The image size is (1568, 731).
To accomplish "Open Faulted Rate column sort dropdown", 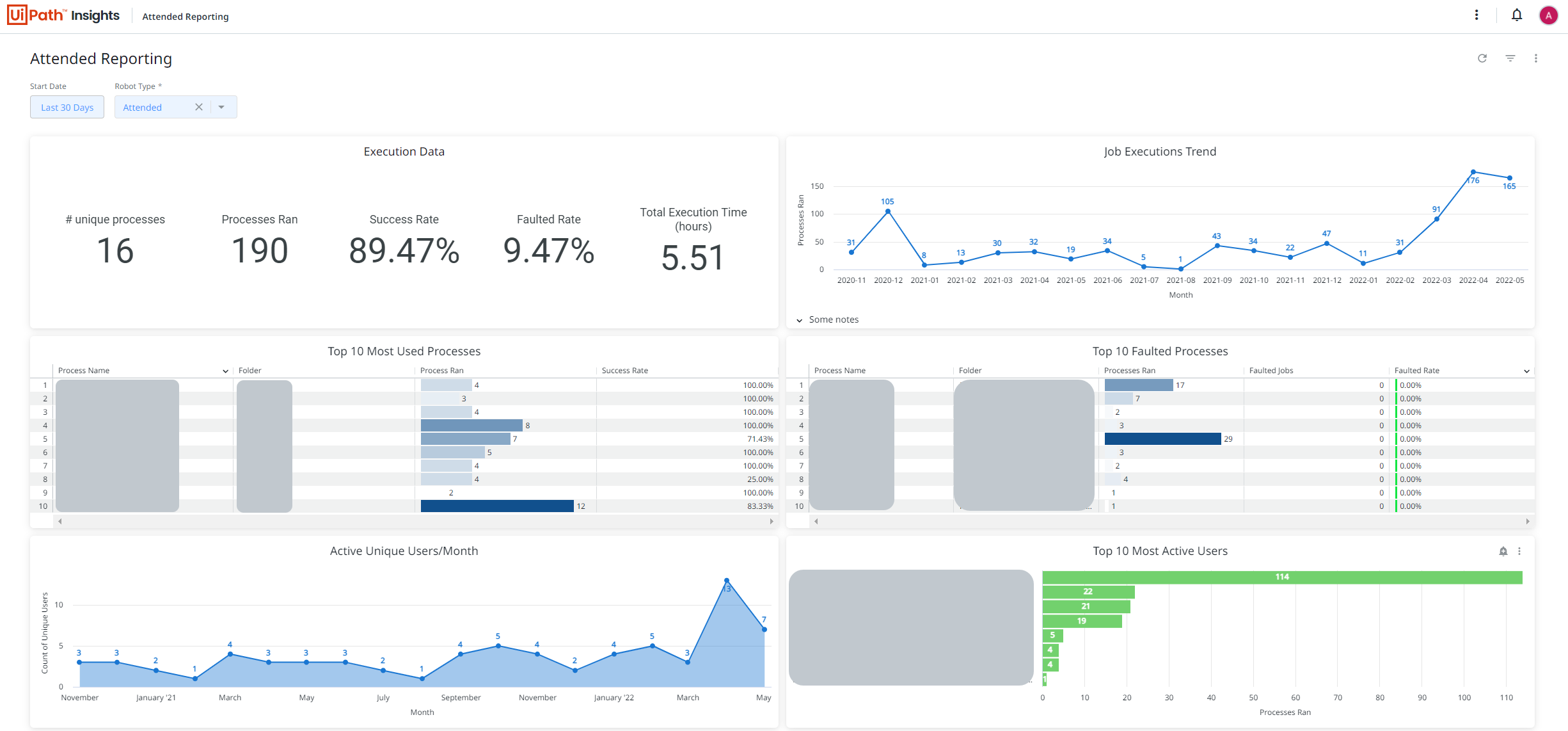I will 1526,371.
